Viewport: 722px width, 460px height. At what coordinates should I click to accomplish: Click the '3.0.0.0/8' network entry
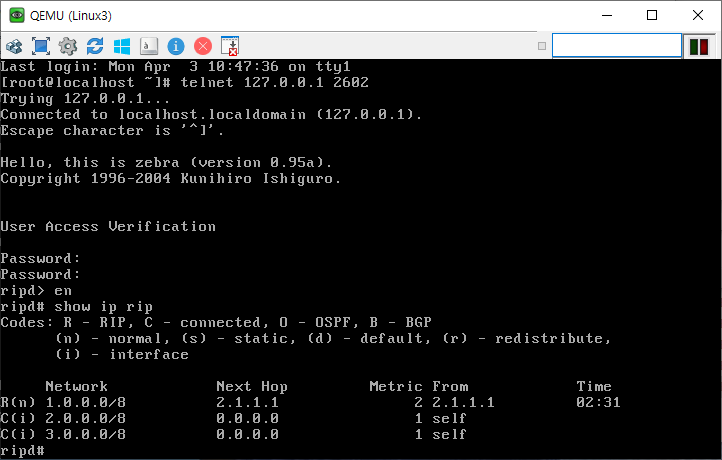86,435
